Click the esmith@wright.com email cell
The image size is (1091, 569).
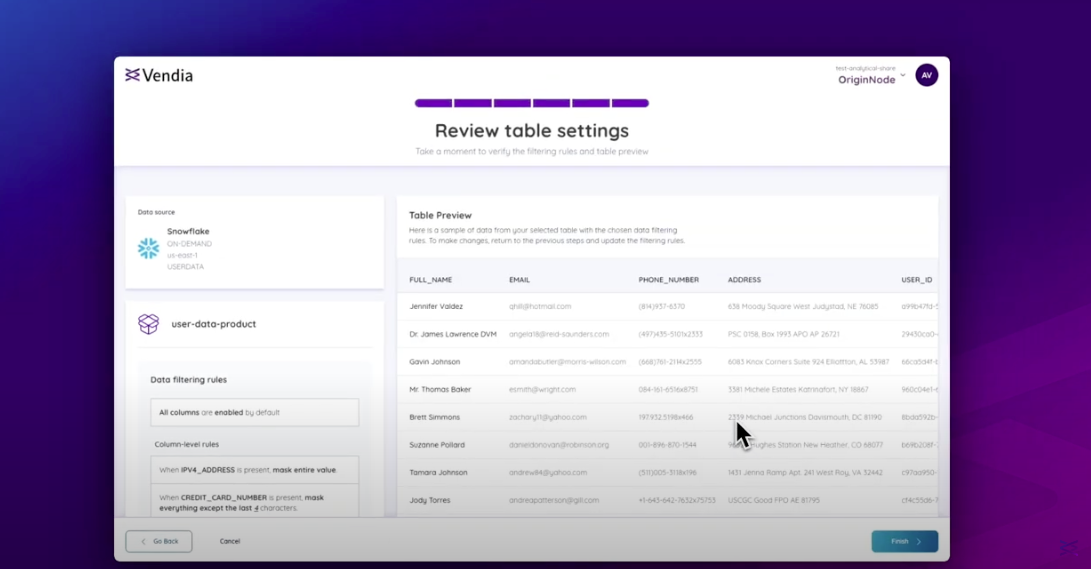click(x=542, y=390)
